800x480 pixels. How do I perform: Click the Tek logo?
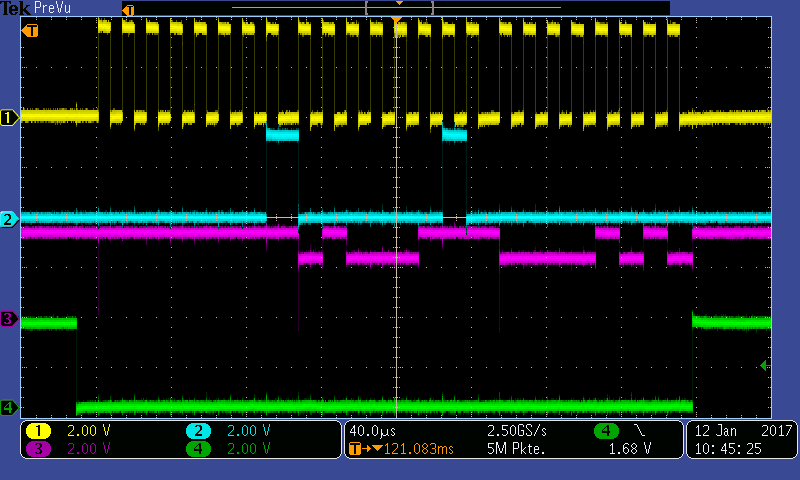[x=15, y=8]
